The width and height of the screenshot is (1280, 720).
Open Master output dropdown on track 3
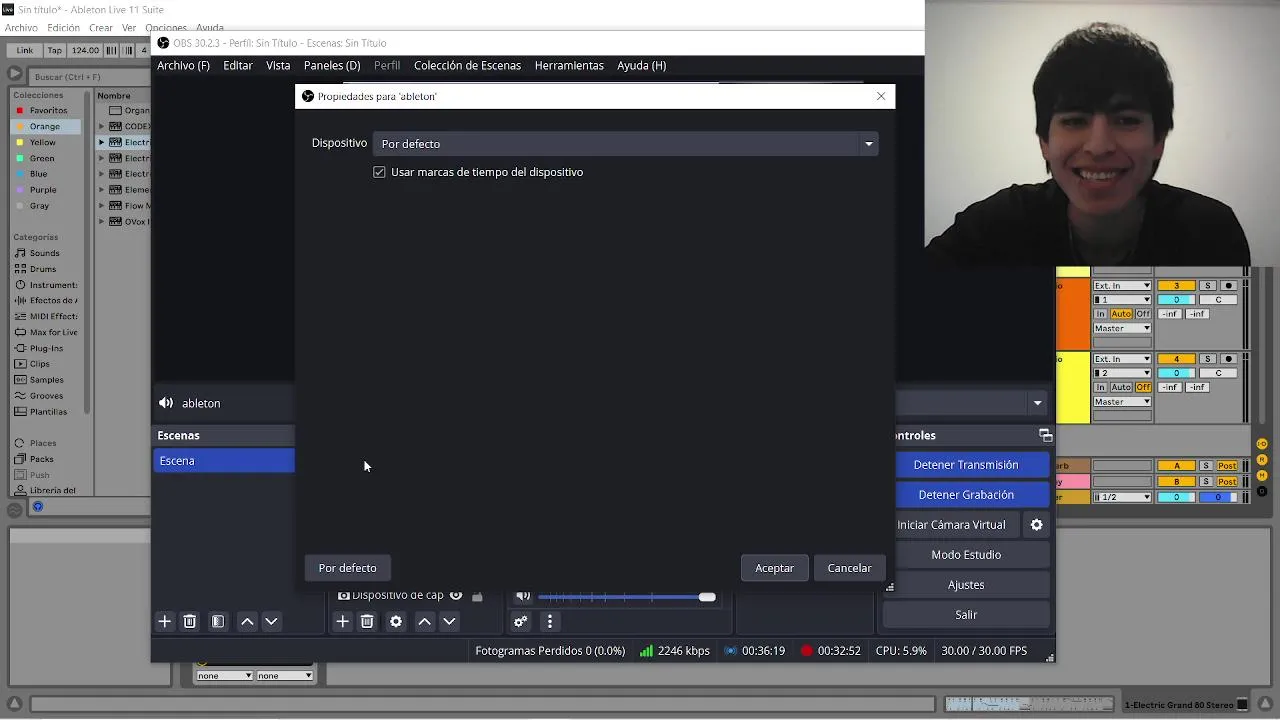pos(1122,328)
